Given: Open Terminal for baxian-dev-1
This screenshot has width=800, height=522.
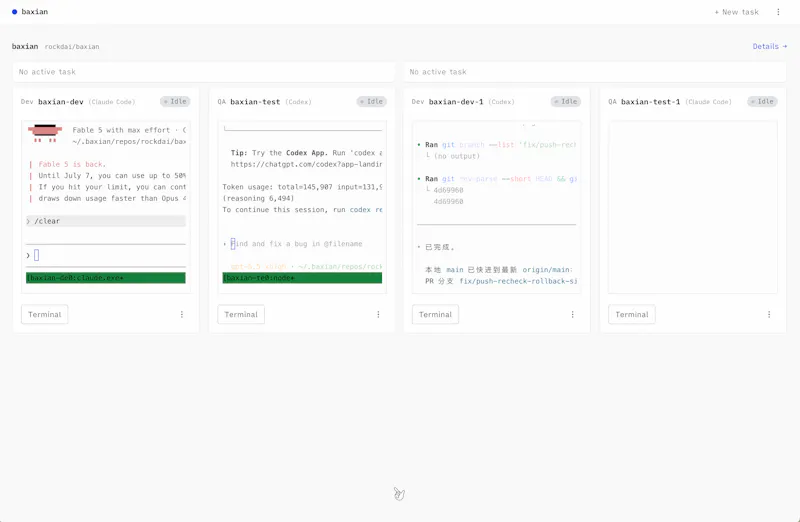Looking at the screenshot, I should tap(435, 314).
